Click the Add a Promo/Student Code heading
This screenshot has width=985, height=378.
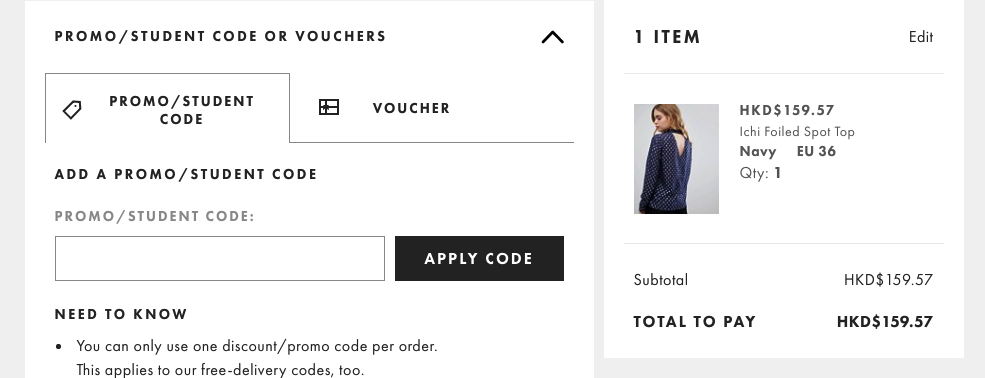(x=186, y=174)
